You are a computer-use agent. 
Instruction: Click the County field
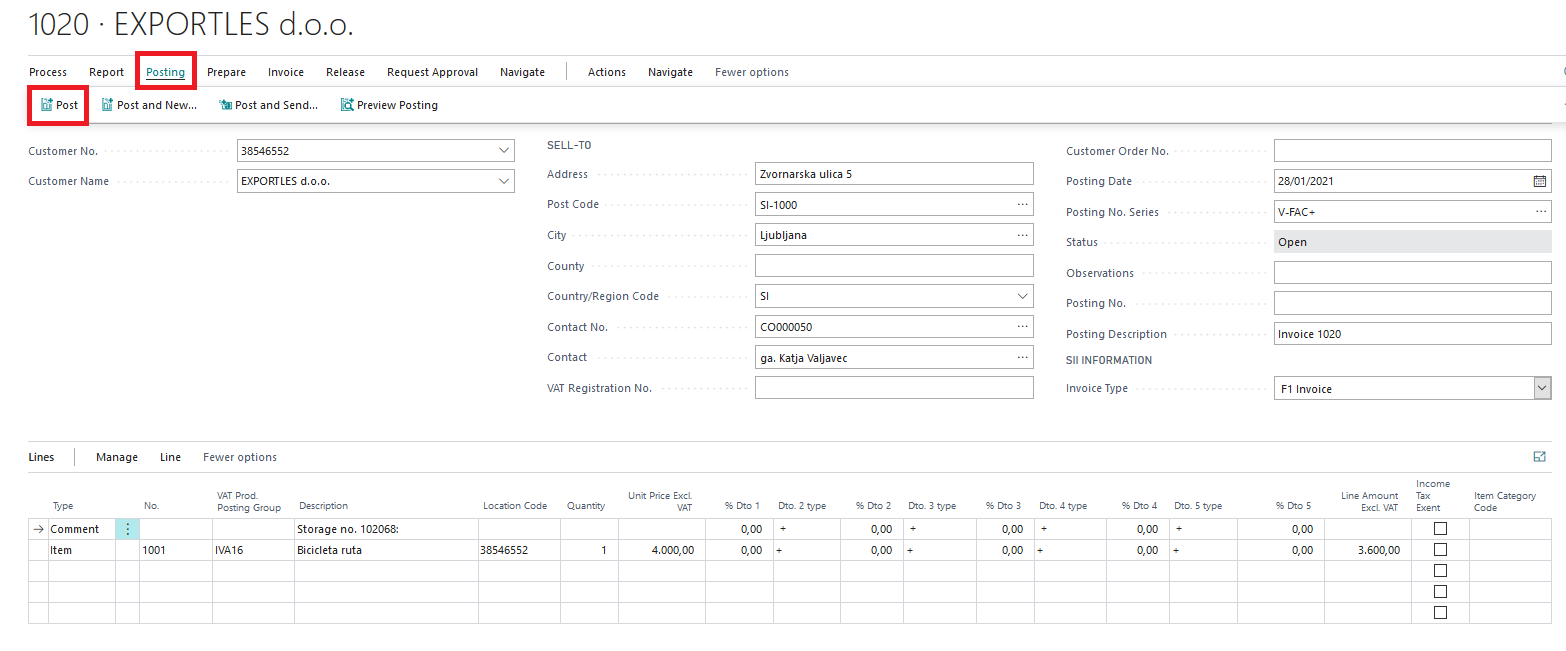pos(894,265)
